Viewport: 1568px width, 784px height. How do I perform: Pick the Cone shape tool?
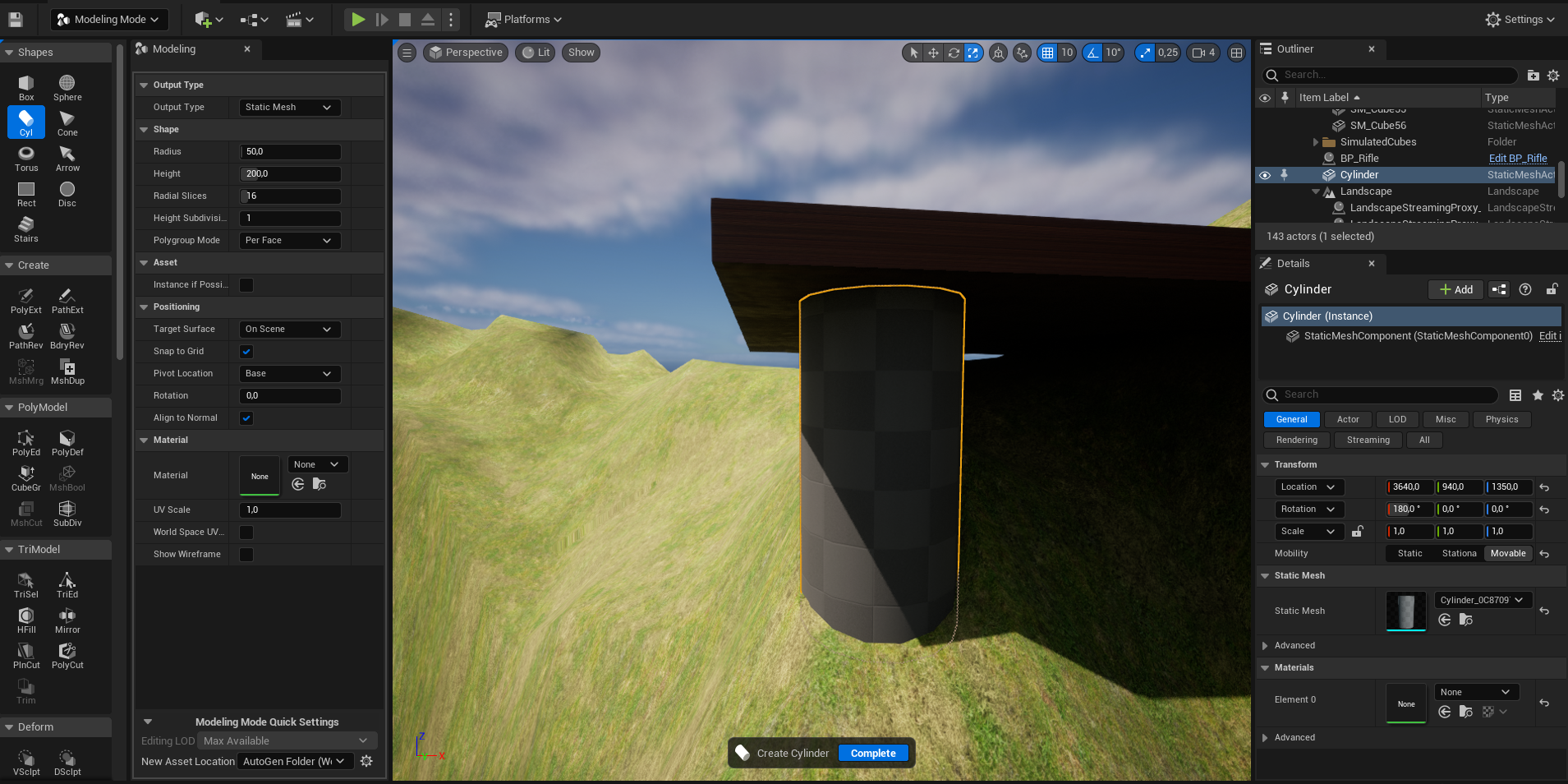coord(67,123)
